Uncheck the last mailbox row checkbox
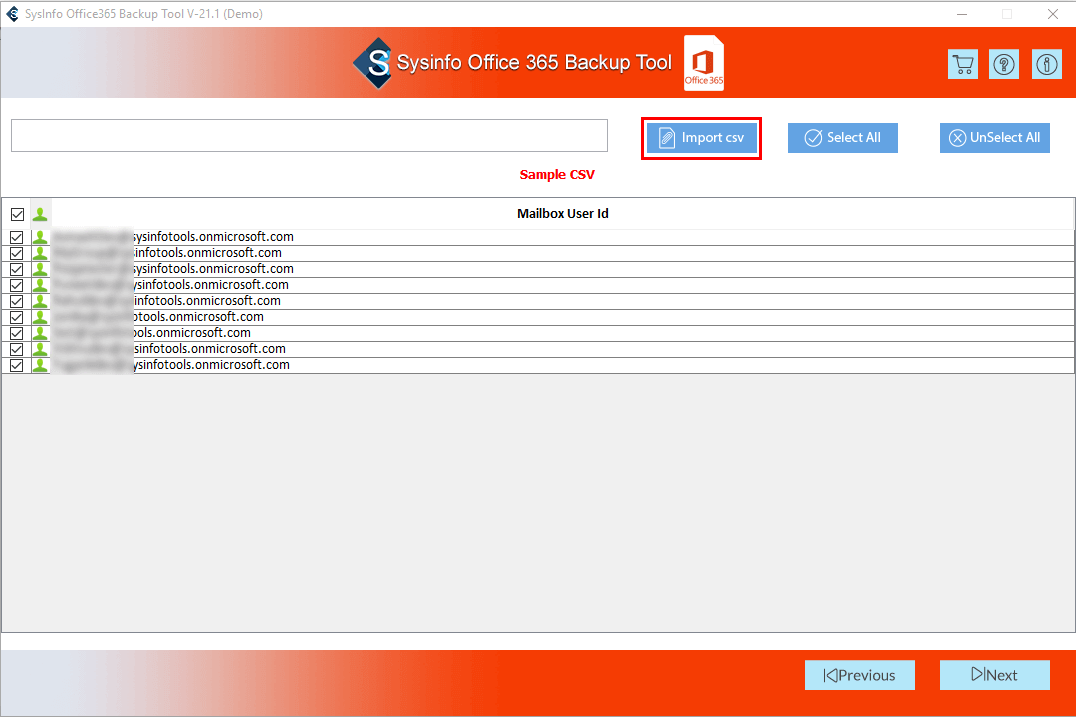This screenshot has width=1076, height=717. pos(16,365)
